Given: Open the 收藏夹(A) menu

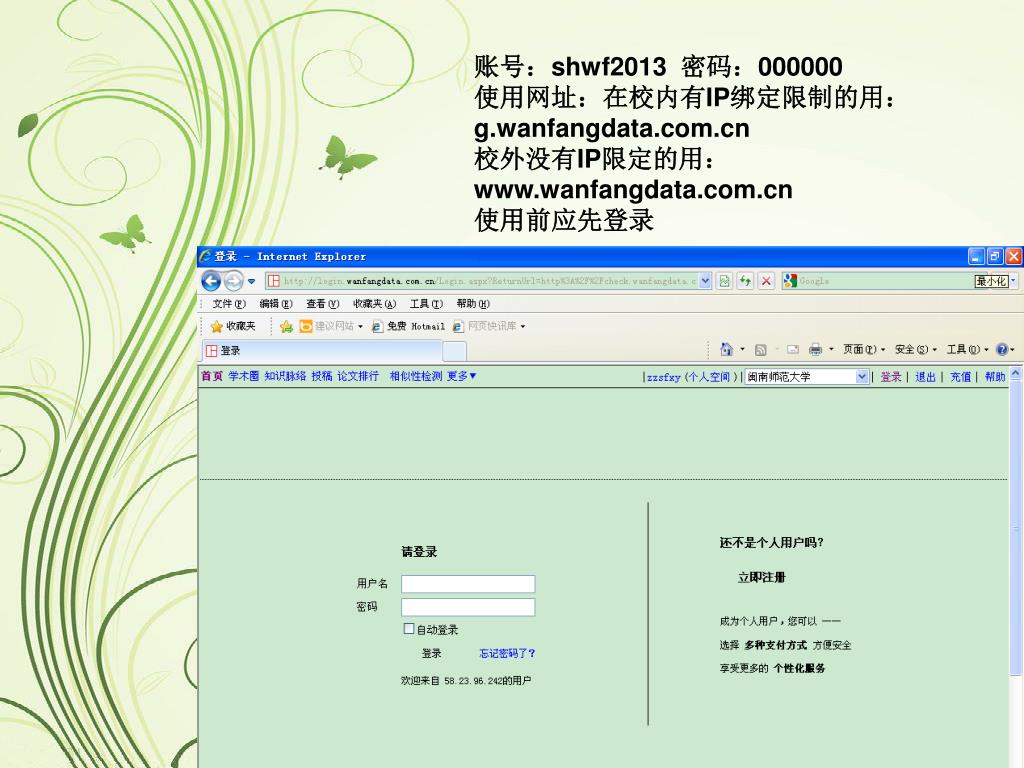Looking at the screenshot, I should pyautogui.click(x=374, y=304).
